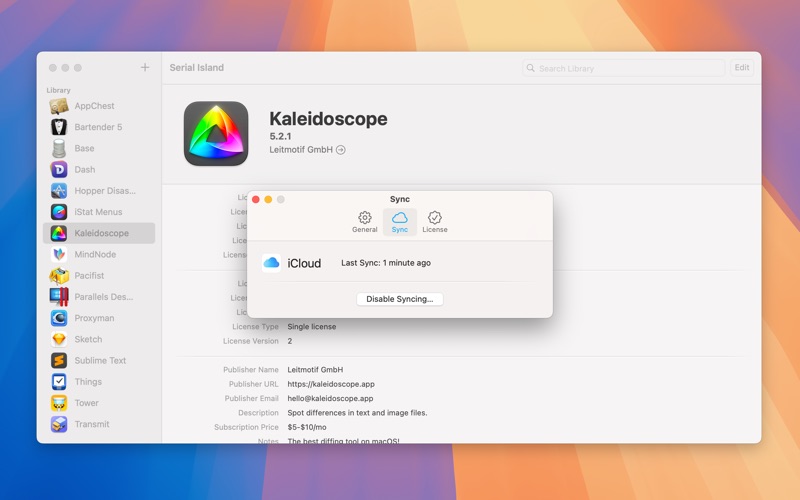This screenshot has width=800, height=500.
Task: Click the hello@kaleidoscope.app email address
Action: (x=330, y=398)
